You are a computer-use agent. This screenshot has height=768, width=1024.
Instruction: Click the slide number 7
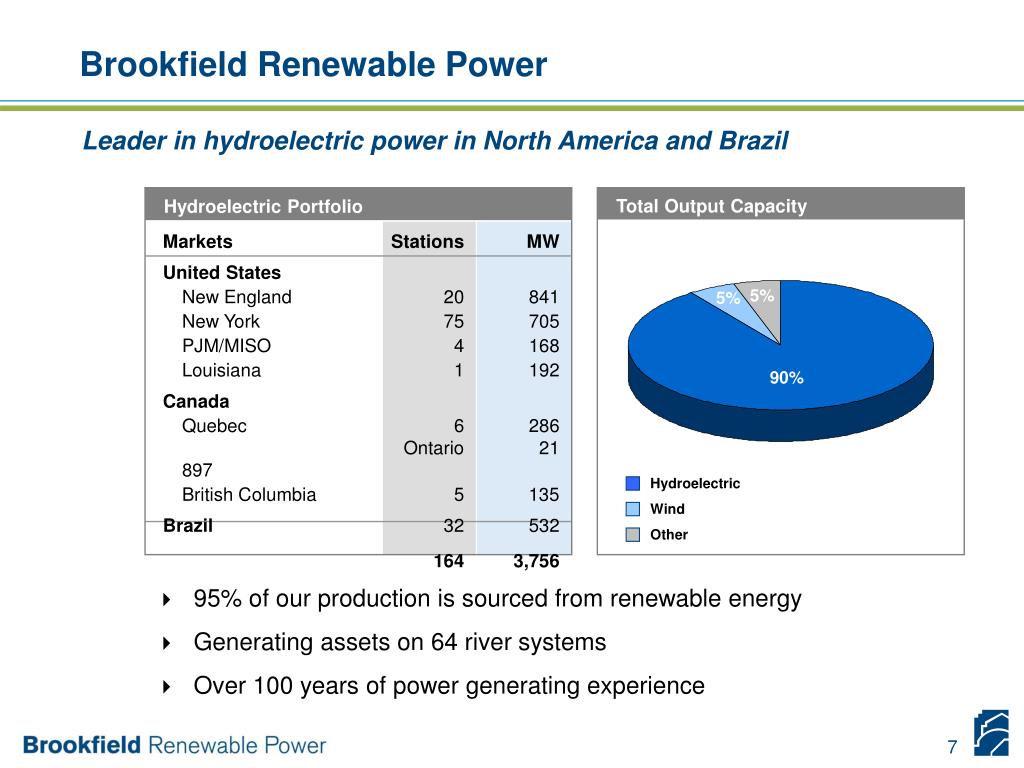tap(952, 746)
